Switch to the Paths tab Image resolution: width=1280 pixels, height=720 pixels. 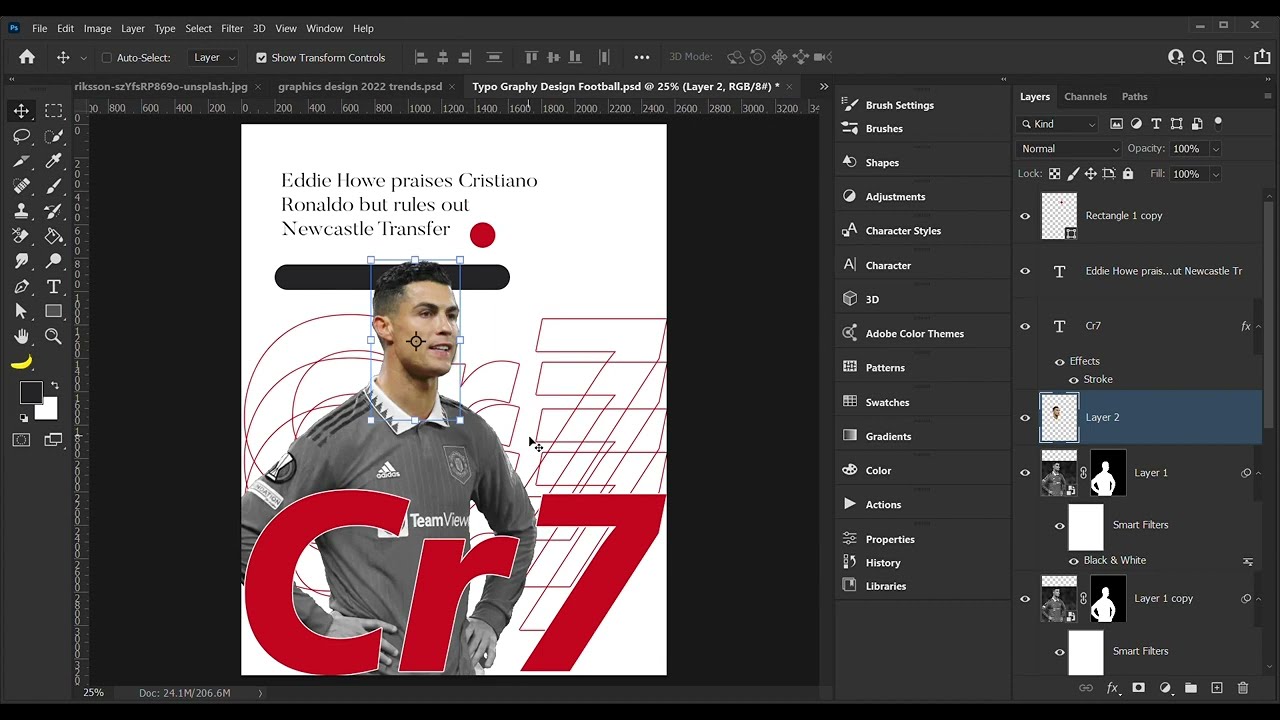(x=1134, y=97)
